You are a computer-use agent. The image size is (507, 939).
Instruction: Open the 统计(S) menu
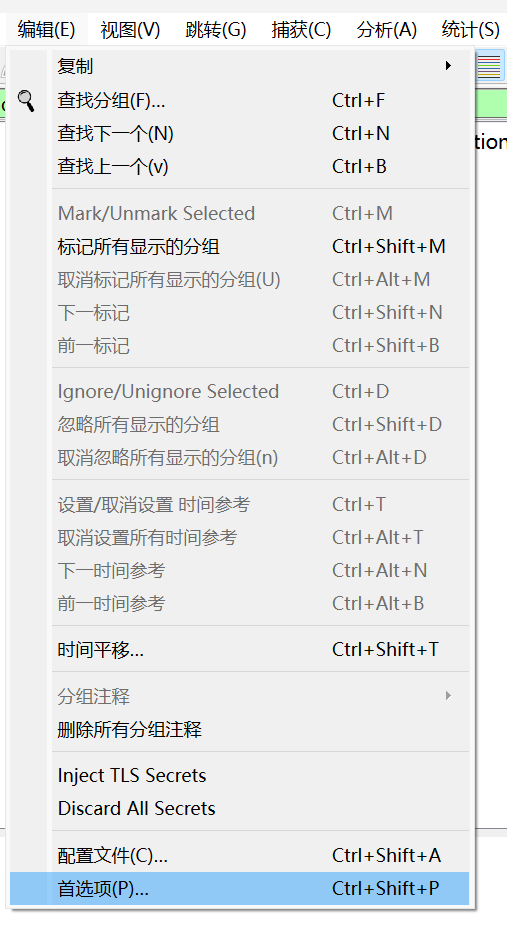[470, 29]
